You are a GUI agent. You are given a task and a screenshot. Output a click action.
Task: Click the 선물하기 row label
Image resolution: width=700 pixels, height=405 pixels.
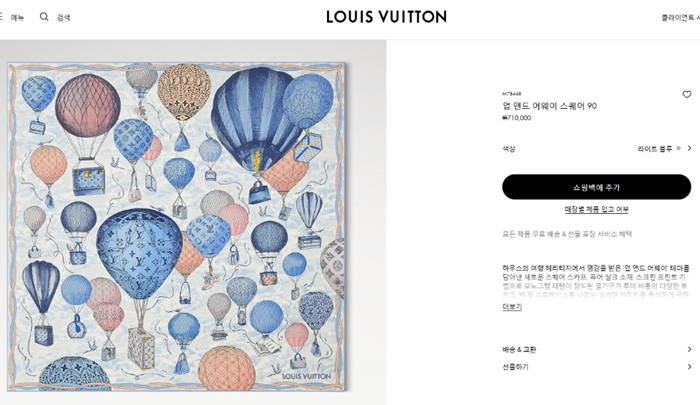(515, 367)
